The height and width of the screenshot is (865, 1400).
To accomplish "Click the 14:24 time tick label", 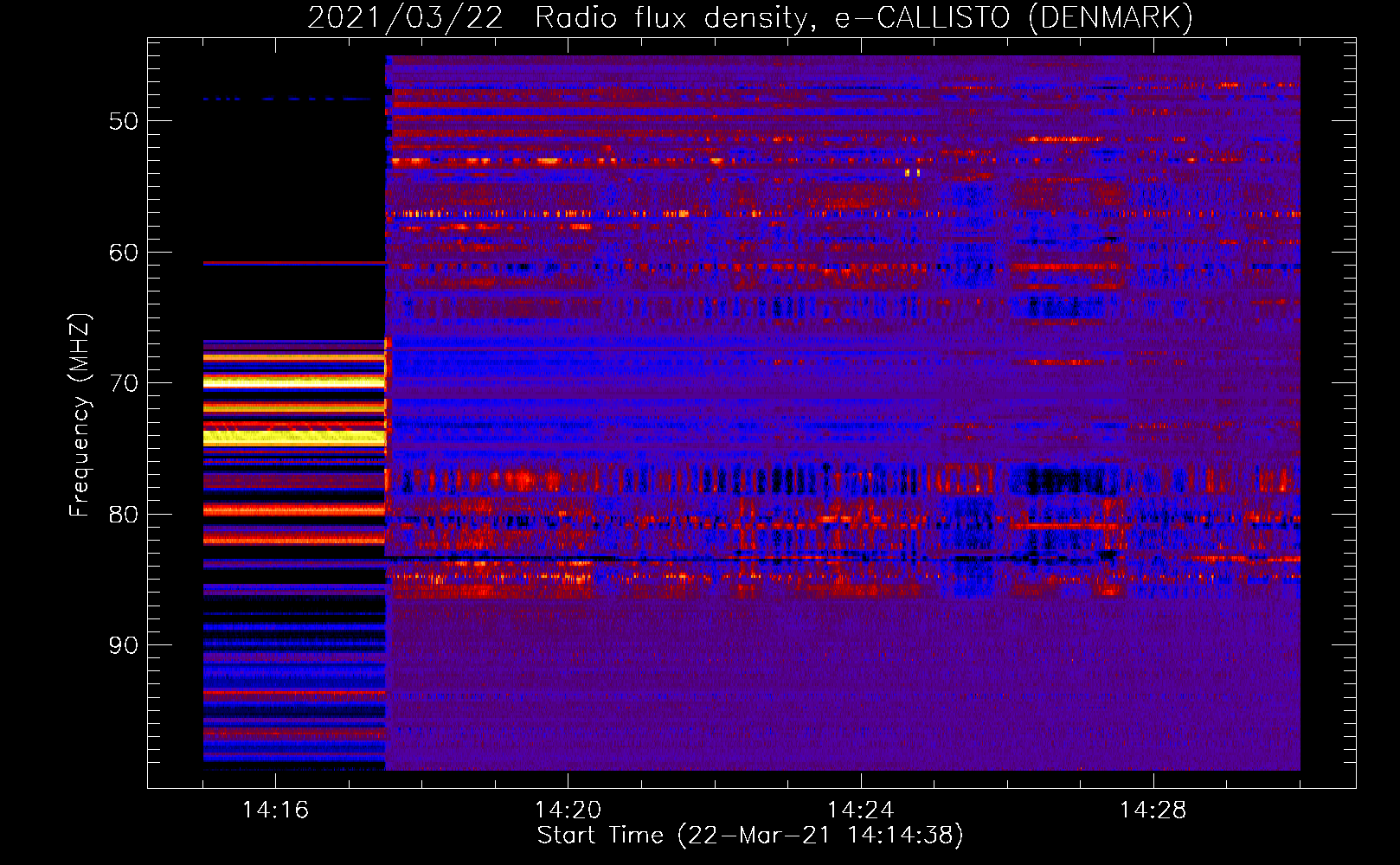I will point(860,811).
